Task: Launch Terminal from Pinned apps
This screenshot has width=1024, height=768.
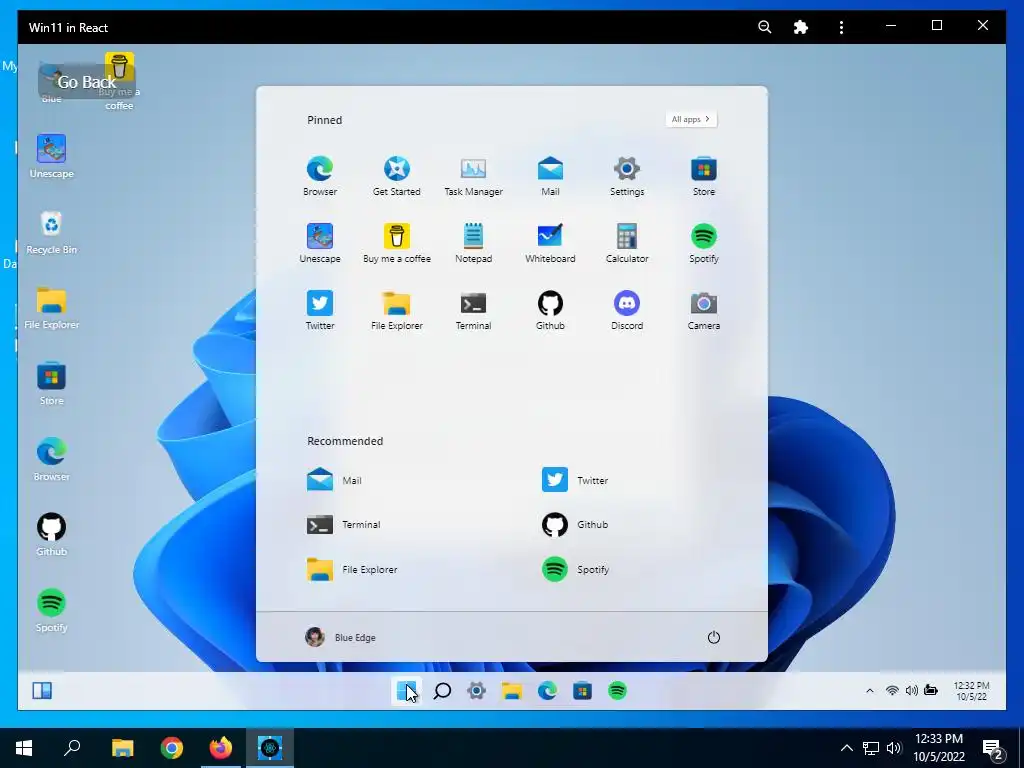Action: [473, 310]
